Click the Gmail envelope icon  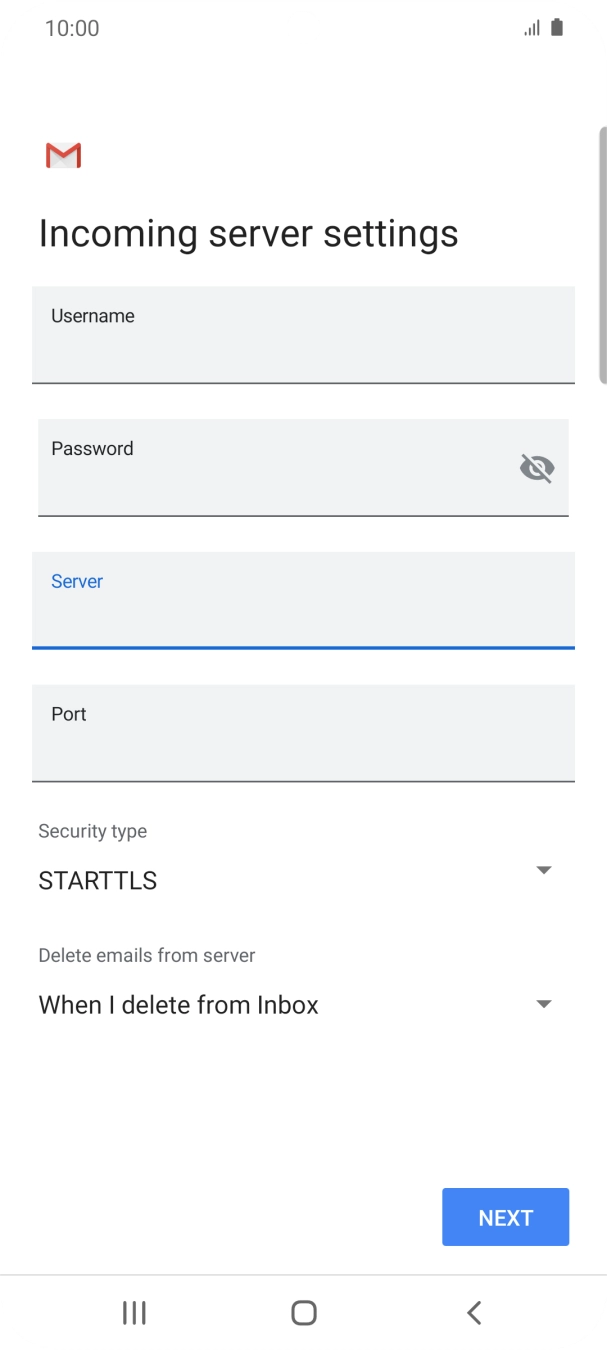pyautogui.click(x=63, y=155)
